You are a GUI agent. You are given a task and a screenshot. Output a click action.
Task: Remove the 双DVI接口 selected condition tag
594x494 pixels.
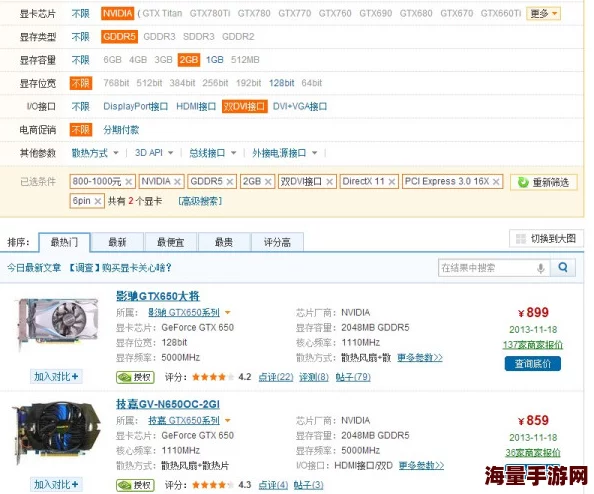tap(330, 182)
